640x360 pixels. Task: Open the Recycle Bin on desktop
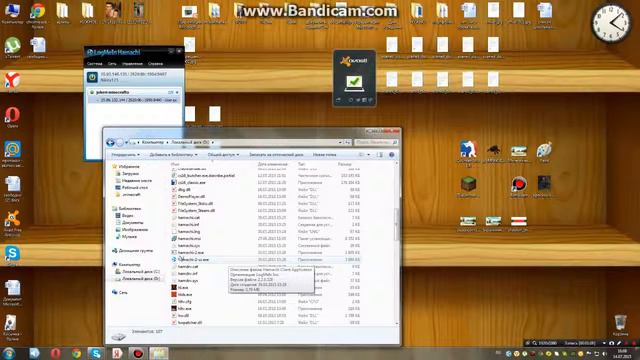point(620,325)
